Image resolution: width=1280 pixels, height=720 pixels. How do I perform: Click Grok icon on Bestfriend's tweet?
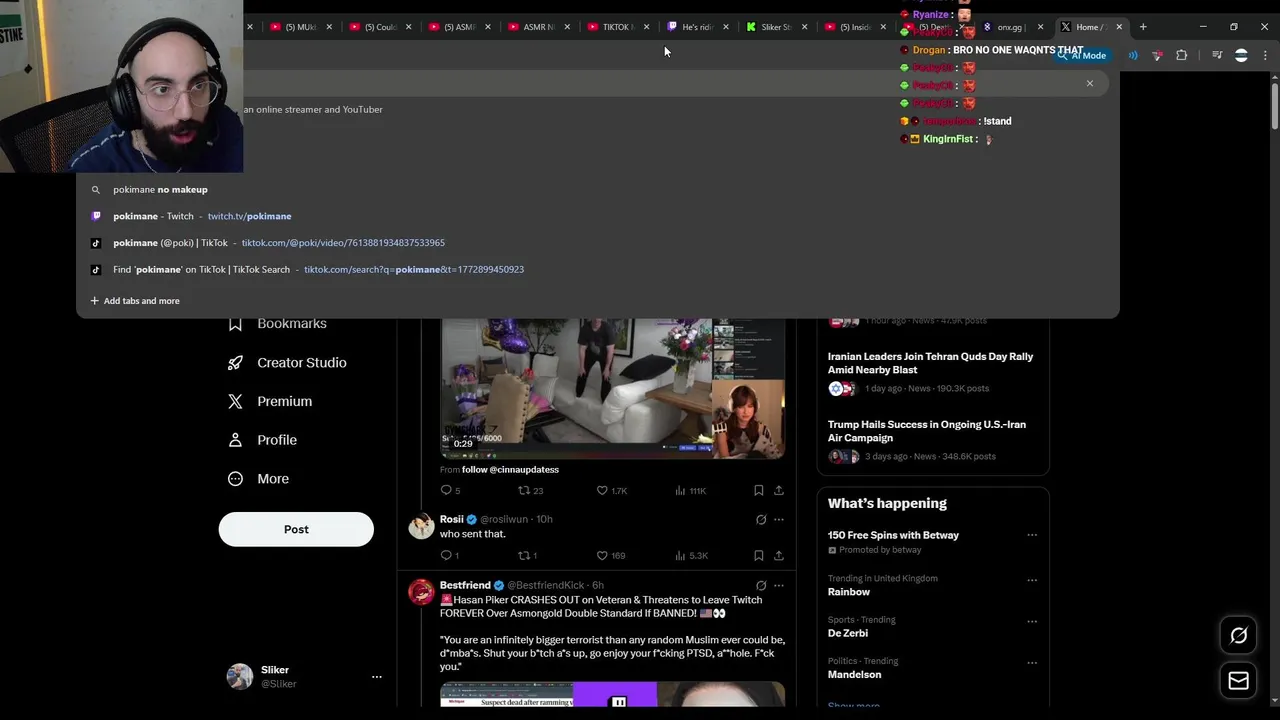761,586
